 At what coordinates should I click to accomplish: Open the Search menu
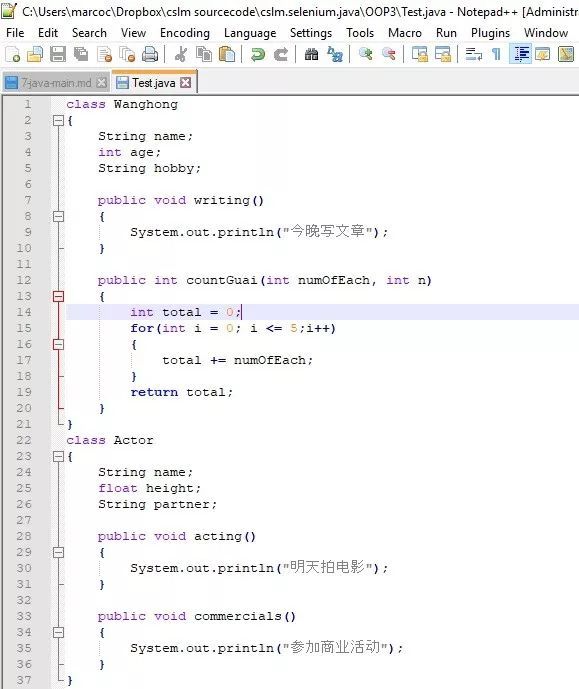point(89,33)
